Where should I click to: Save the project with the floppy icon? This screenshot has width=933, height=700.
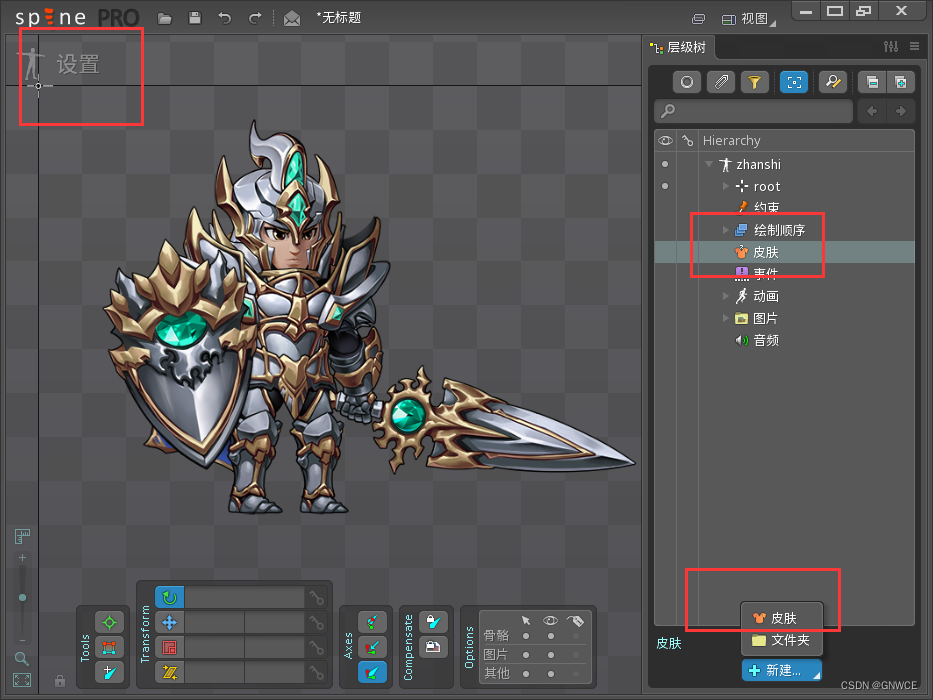pos(195,18)
